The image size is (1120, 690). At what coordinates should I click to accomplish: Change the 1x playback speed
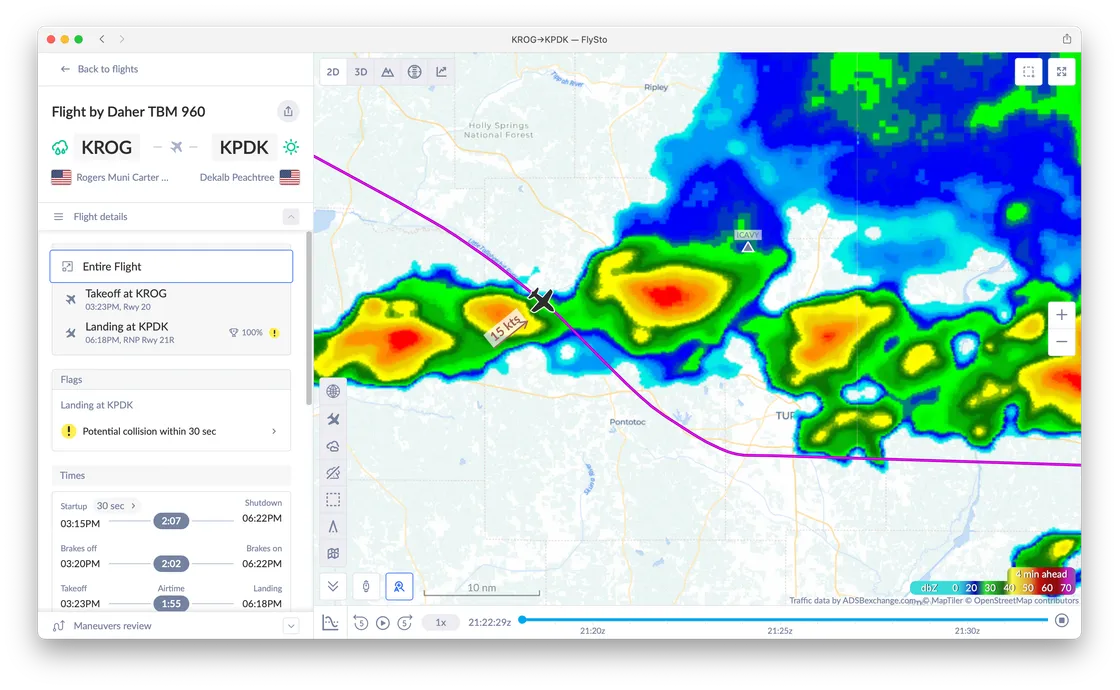click(441, 622)
